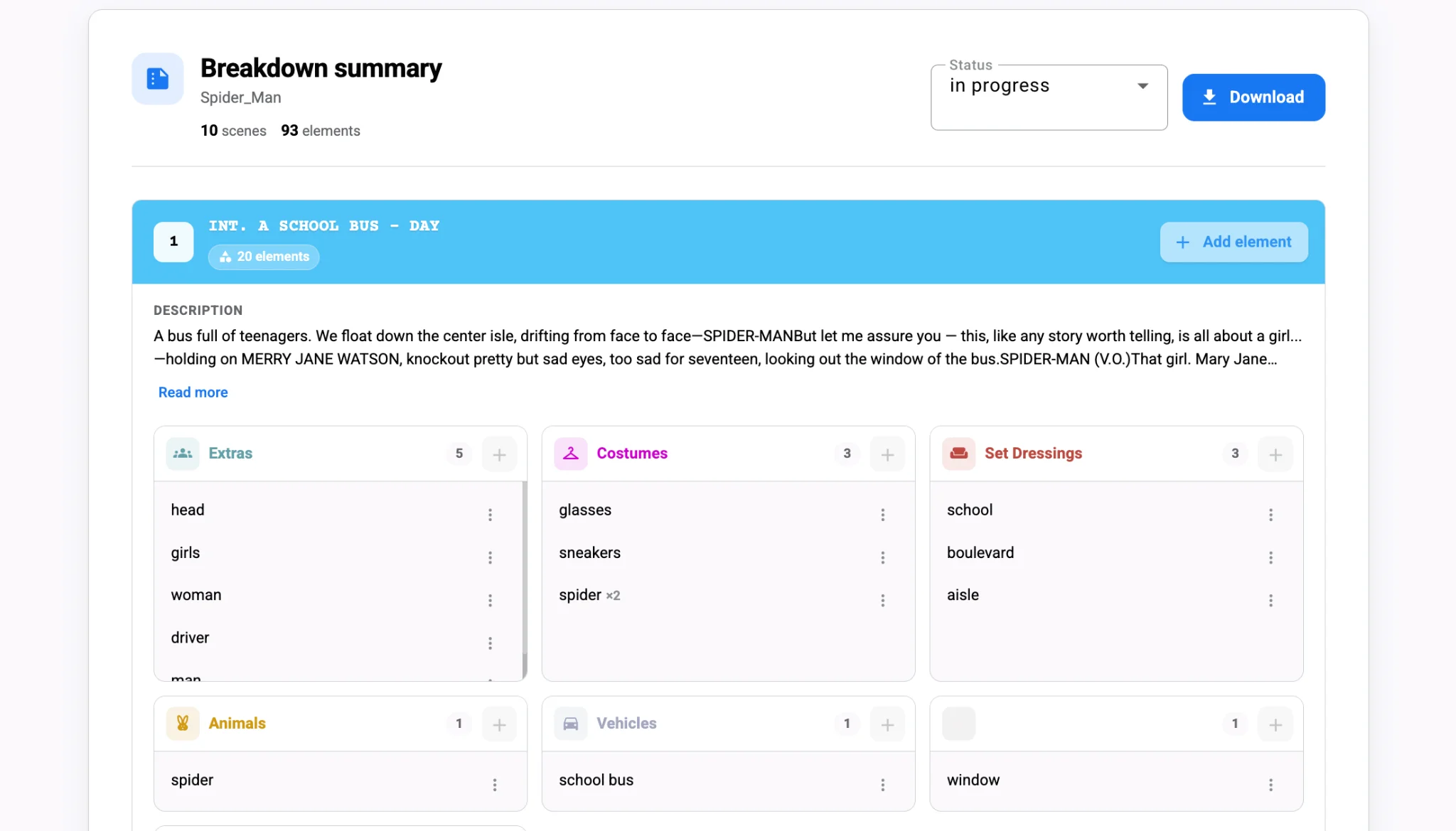Click the Spider_Man project name

(x=240, y=97)
